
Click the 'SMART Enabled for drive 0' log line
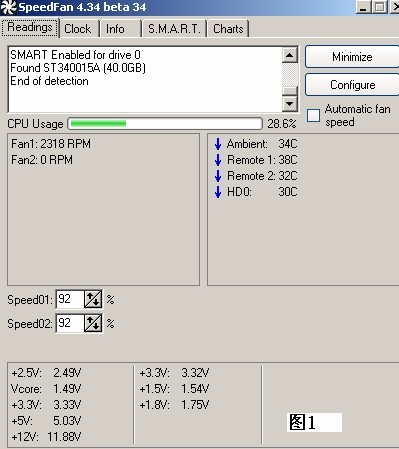[75, 55]
